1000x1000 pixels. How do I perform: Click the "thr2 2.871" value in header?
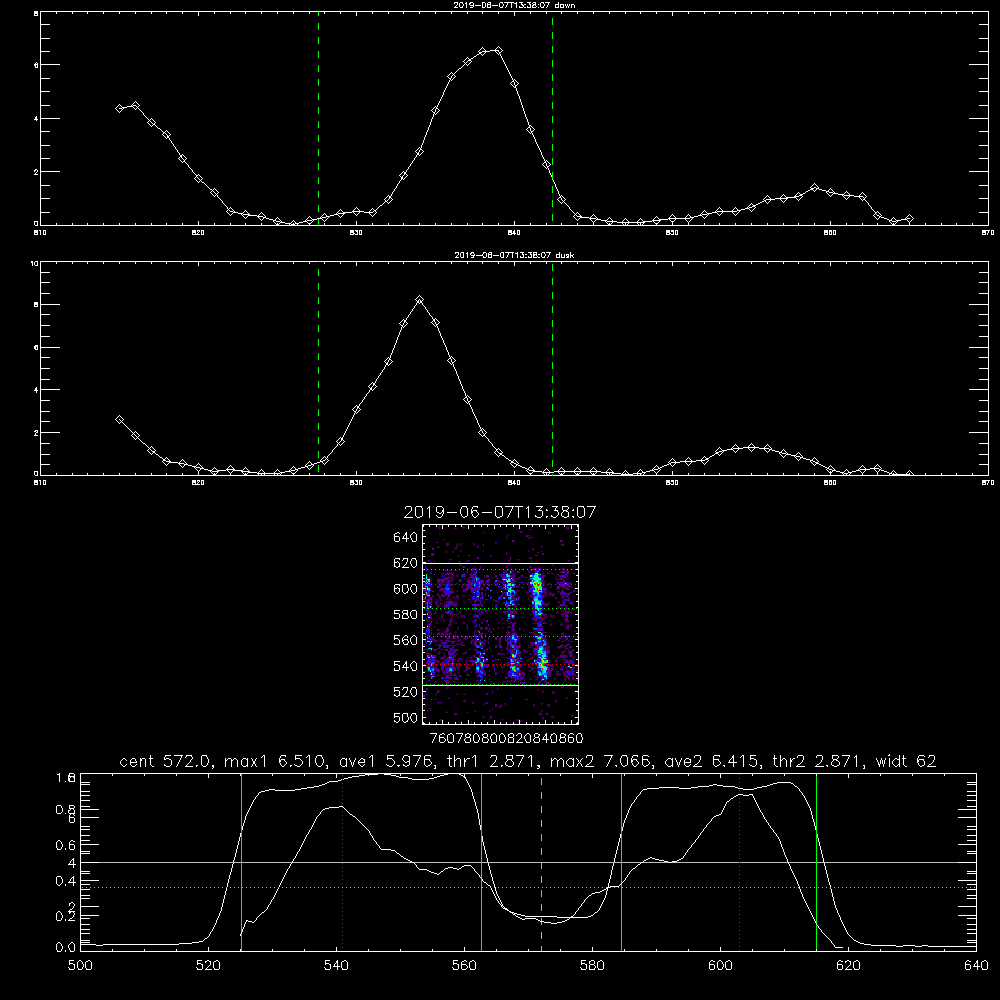(818, 761)
